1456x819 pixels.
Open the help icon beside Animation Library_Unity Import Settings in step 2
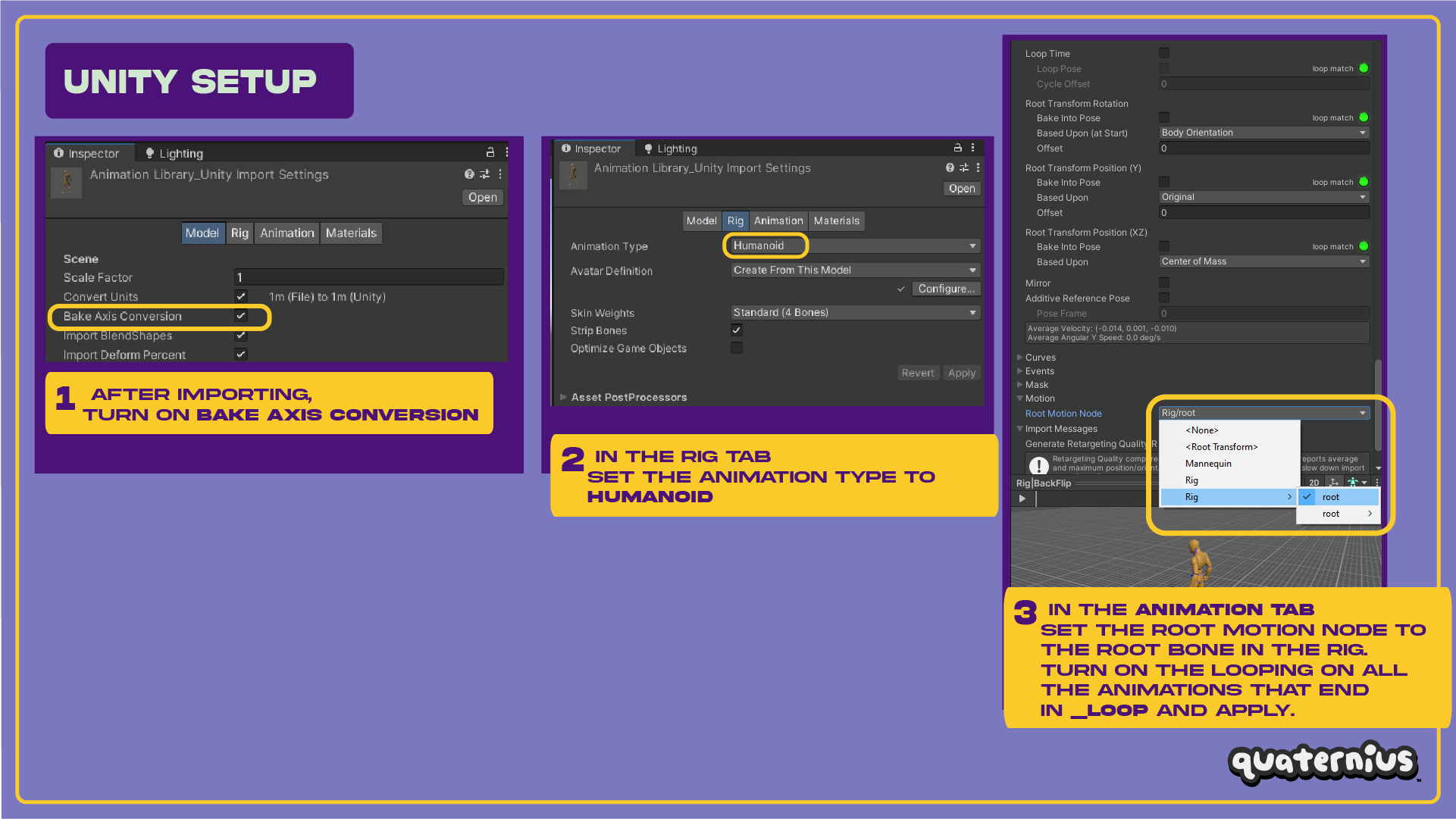(950, 167)
